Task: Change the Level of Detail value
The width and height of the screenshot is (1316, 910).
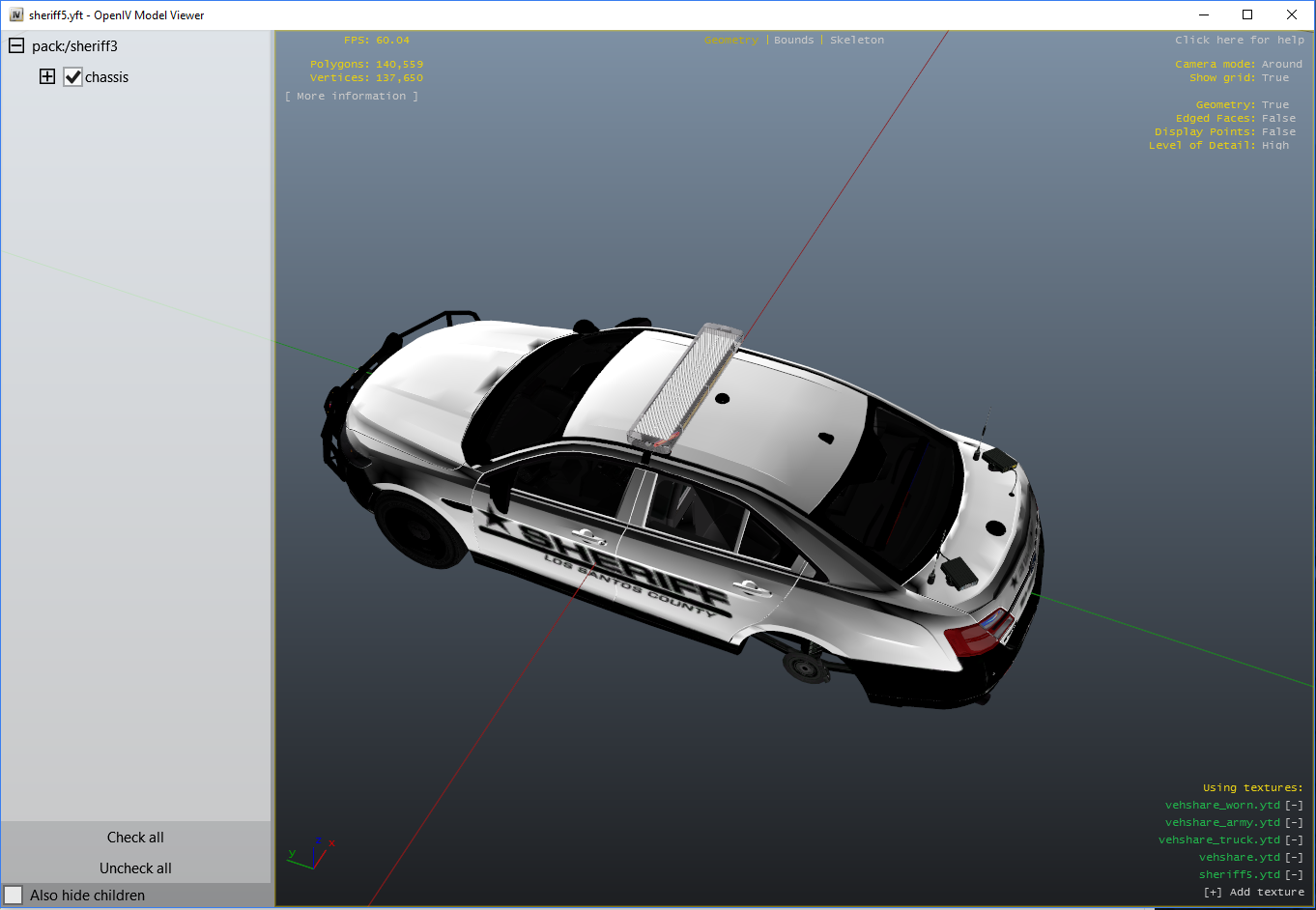Action: (x=1274, y=146)
